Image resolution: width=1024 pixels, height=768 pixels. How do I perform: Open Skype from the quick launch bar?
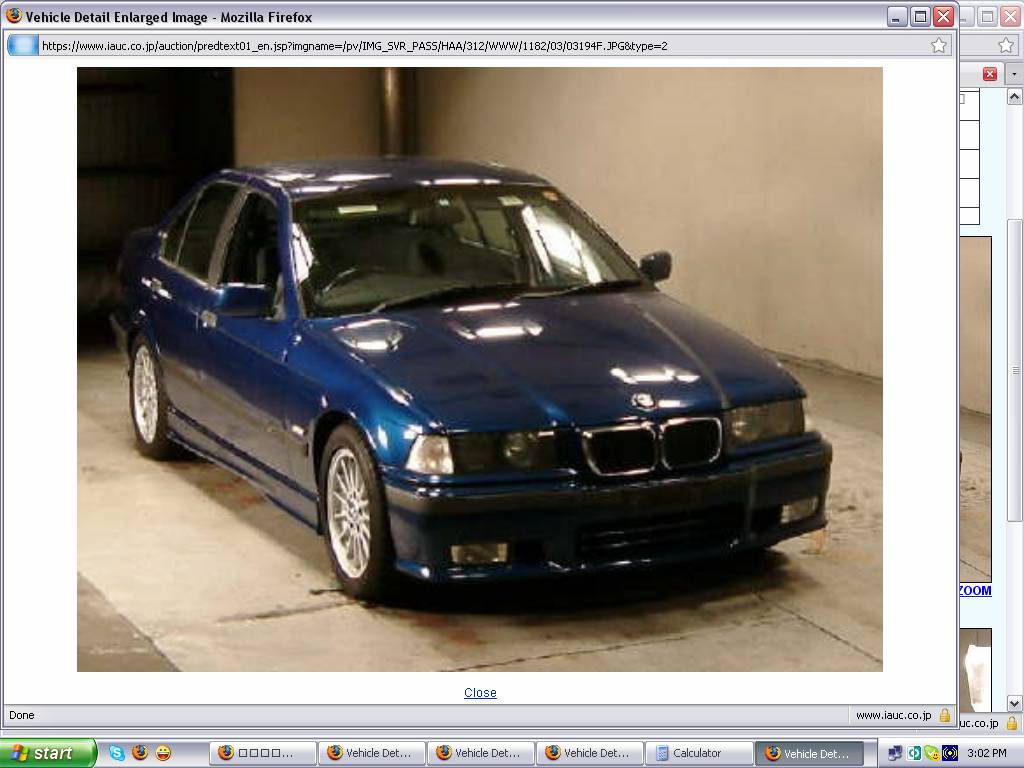tap(117, 753)
